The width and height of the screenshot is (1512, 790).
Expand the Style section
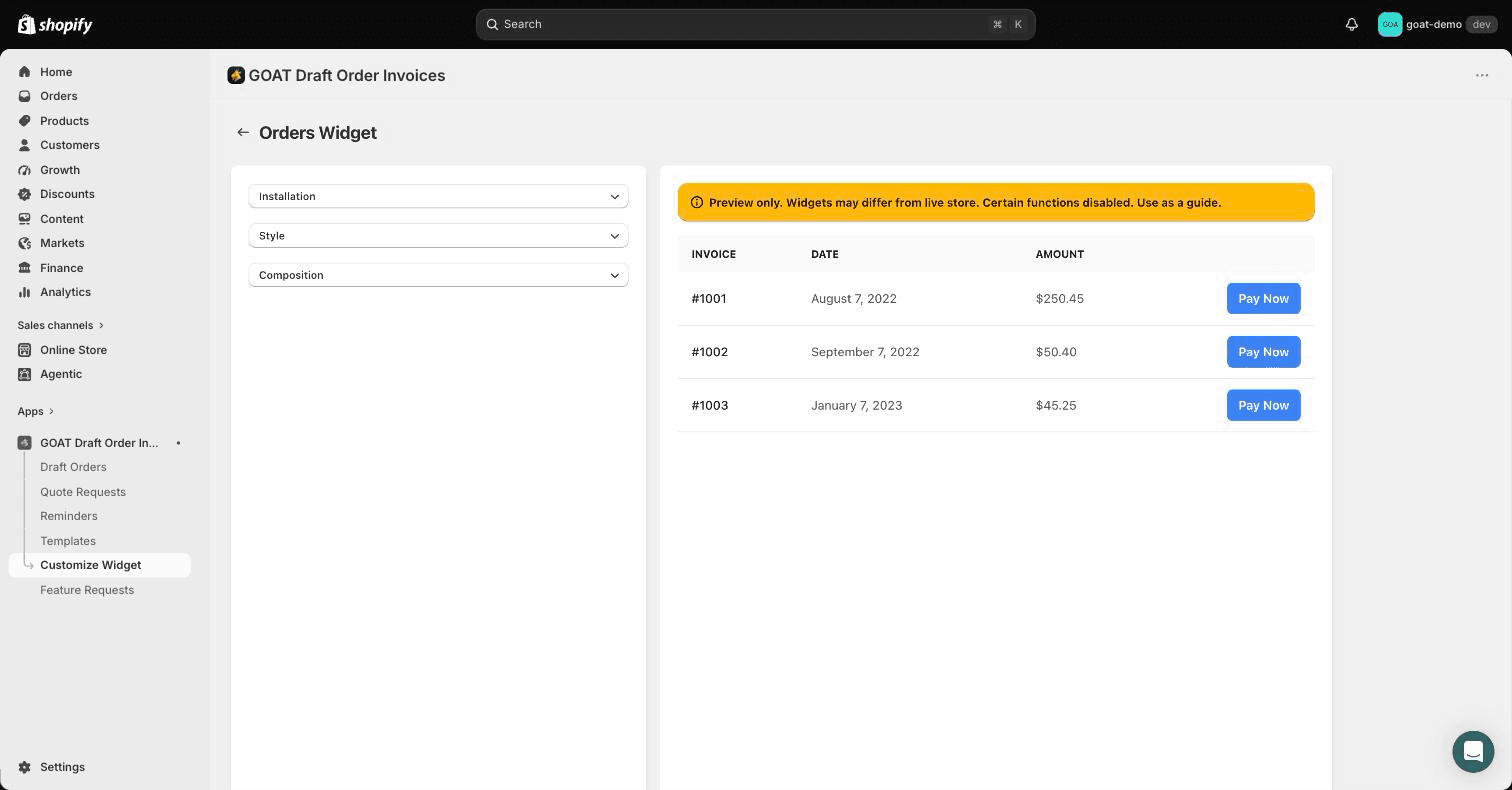[x=438, y=236]
